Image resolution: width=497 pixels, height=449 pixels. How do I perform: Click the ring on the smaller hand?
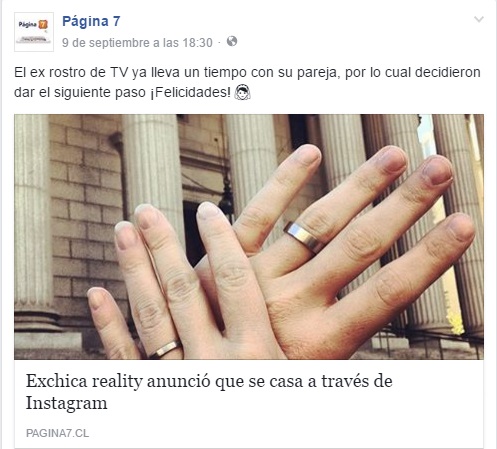point(166,349)
